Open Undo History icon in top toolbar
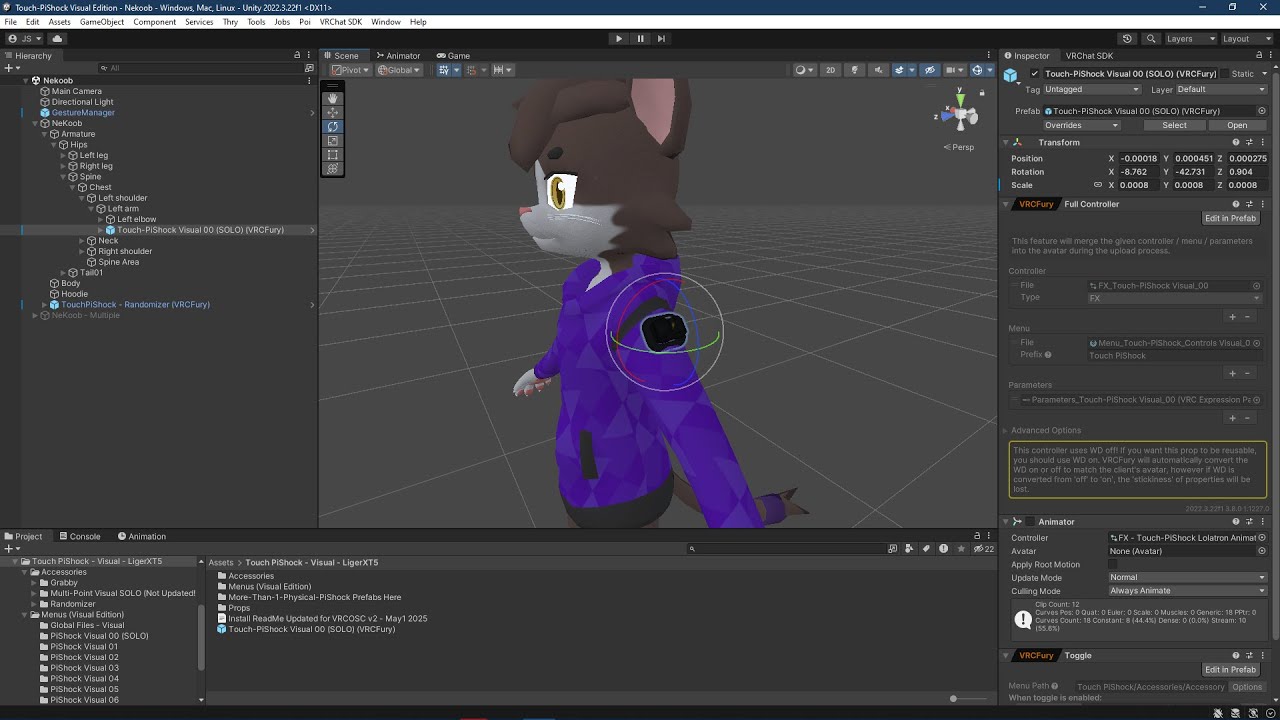 1127,39
